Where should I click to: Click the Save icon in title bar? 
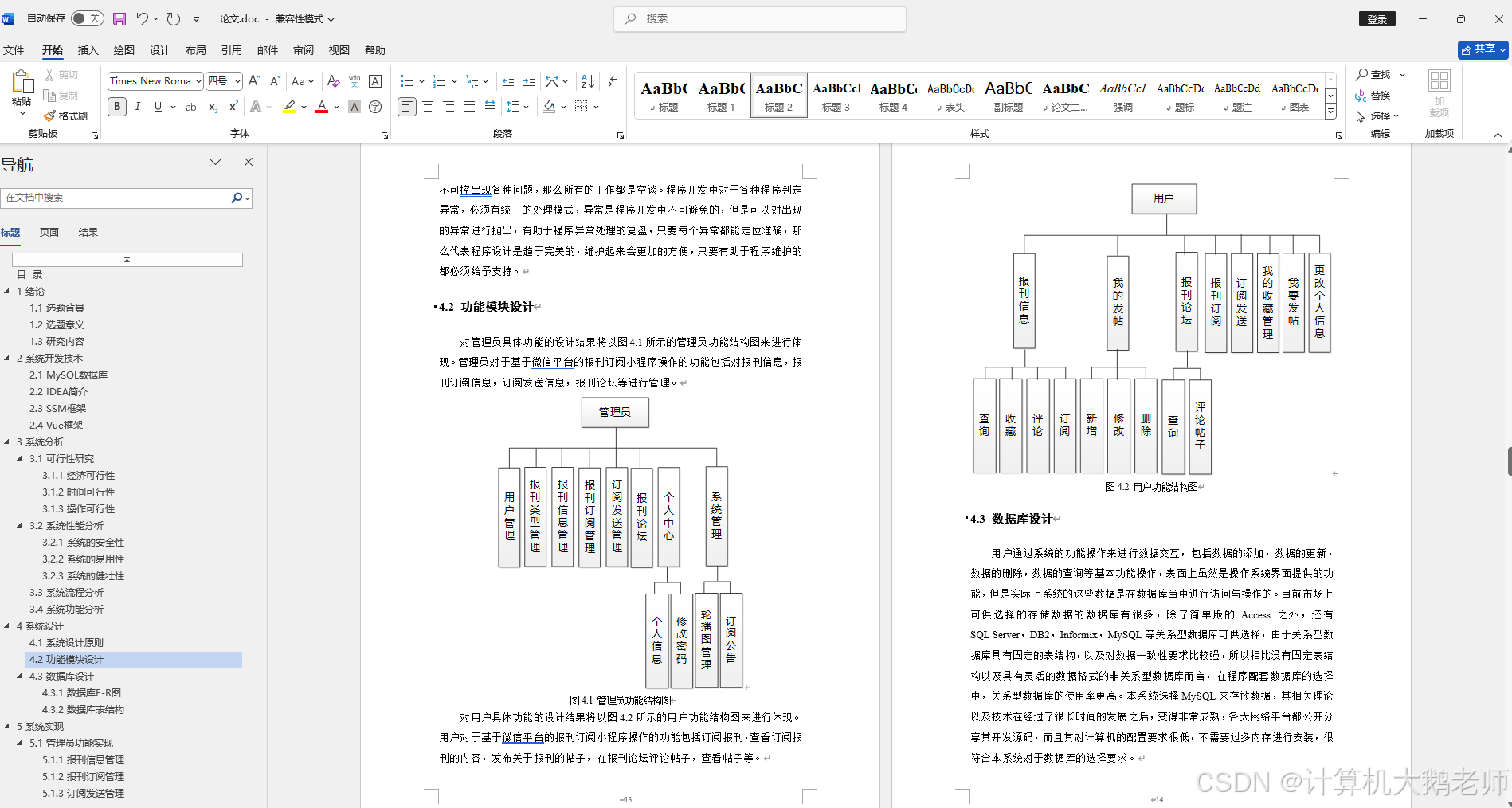(119, 18)
